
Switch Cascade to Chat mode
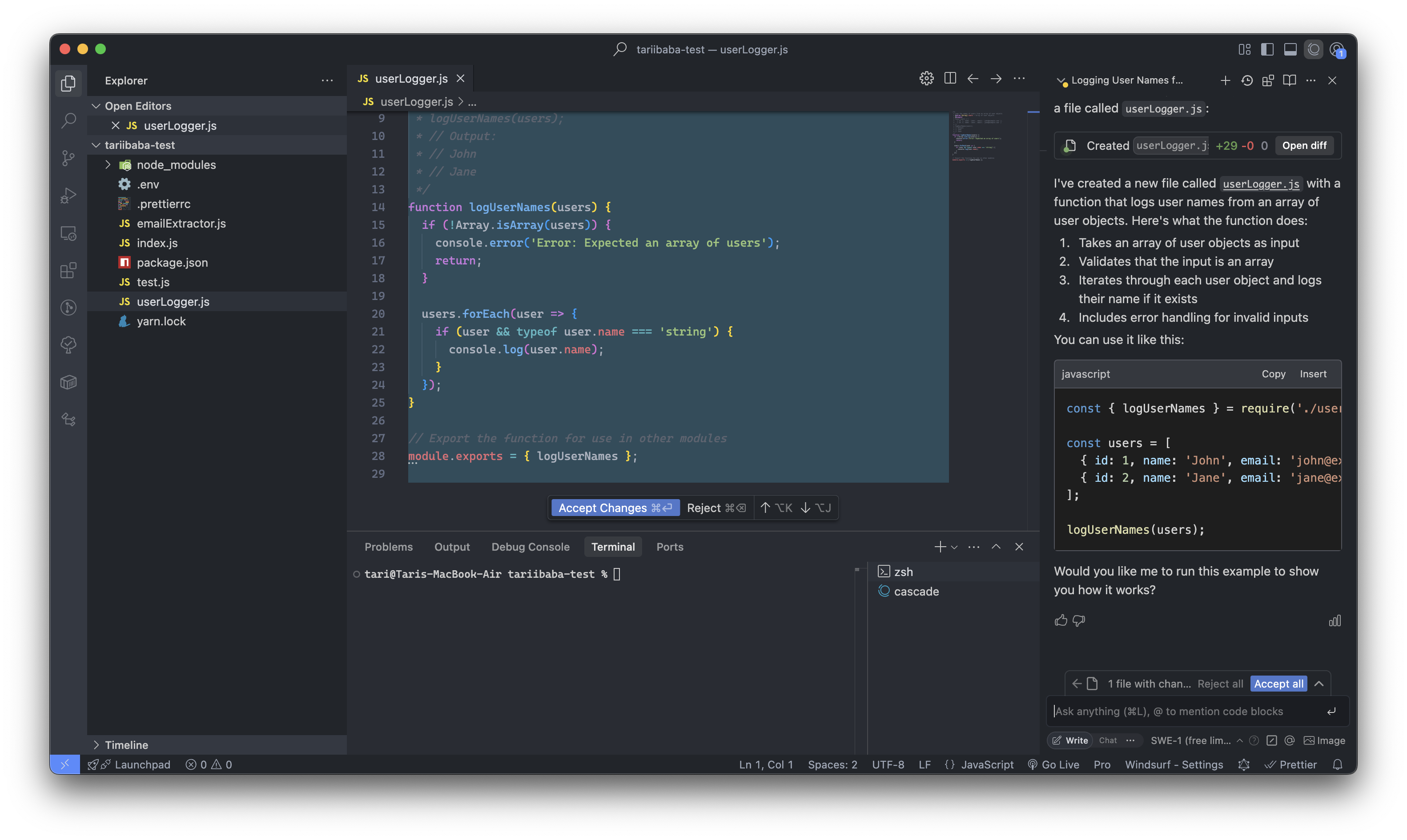[x=1108, y=740]
